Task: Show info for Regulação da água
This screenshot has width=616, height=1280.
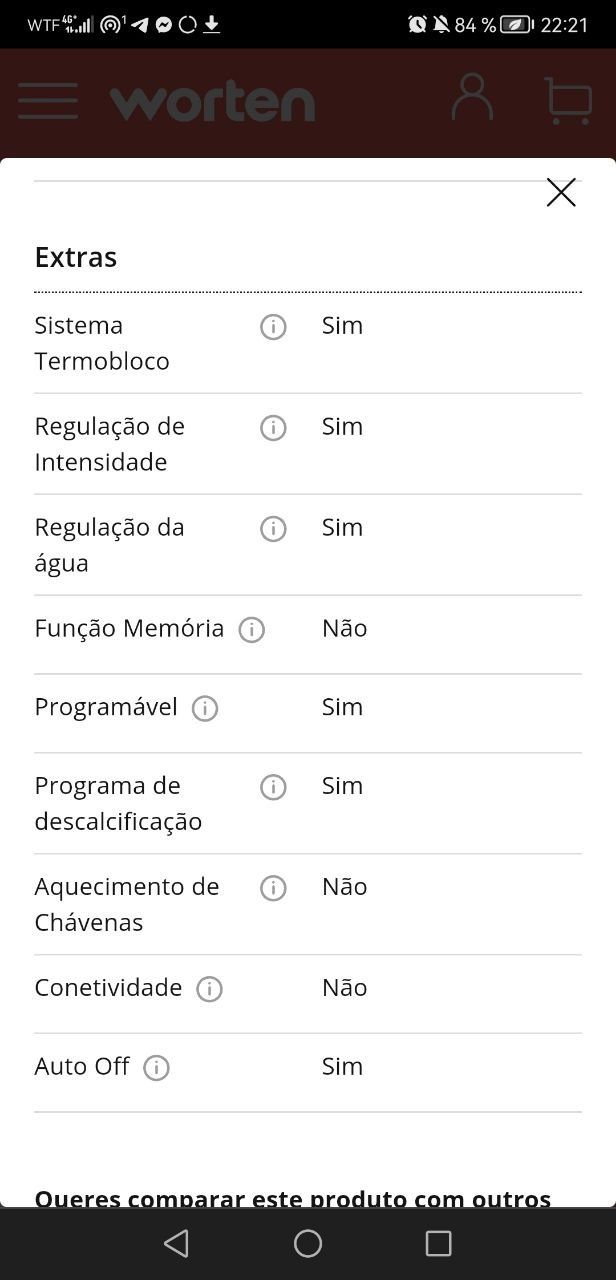Action: pyautogui.click(x=273, y=529)
